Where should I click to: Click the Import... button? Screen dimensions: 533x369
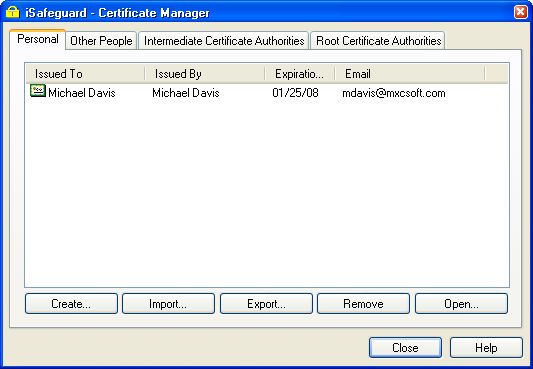click(168, 304)
